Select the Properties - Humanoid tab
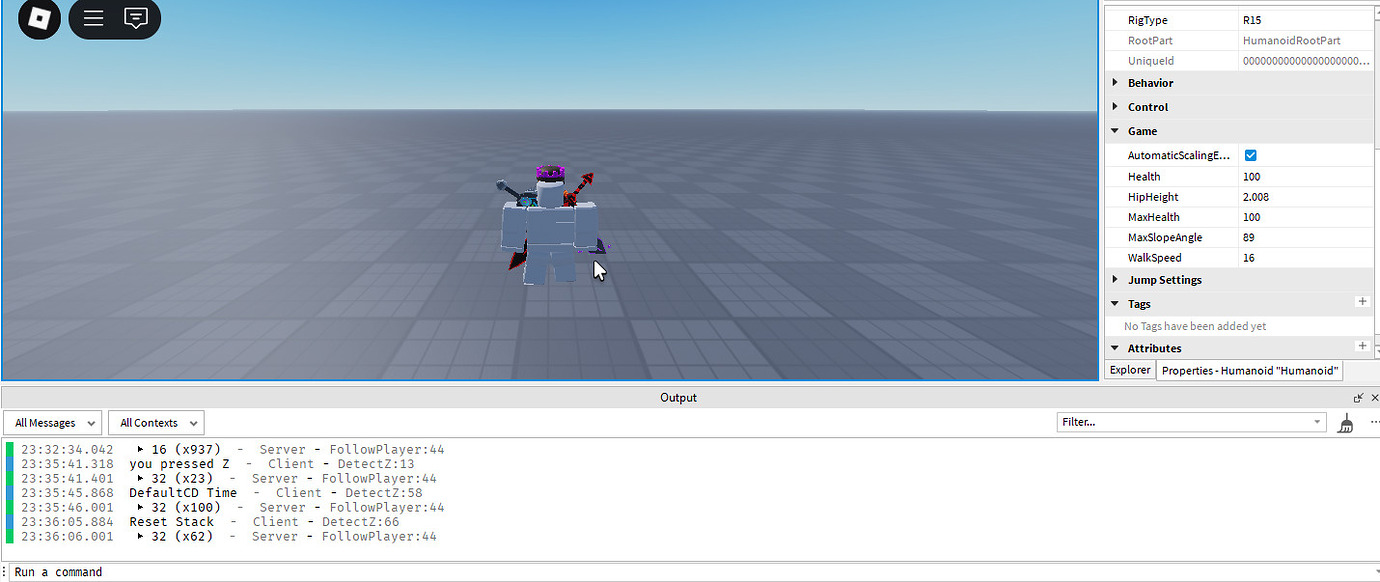This screenshot has width=1380, height=582. tap(1249, 370)
